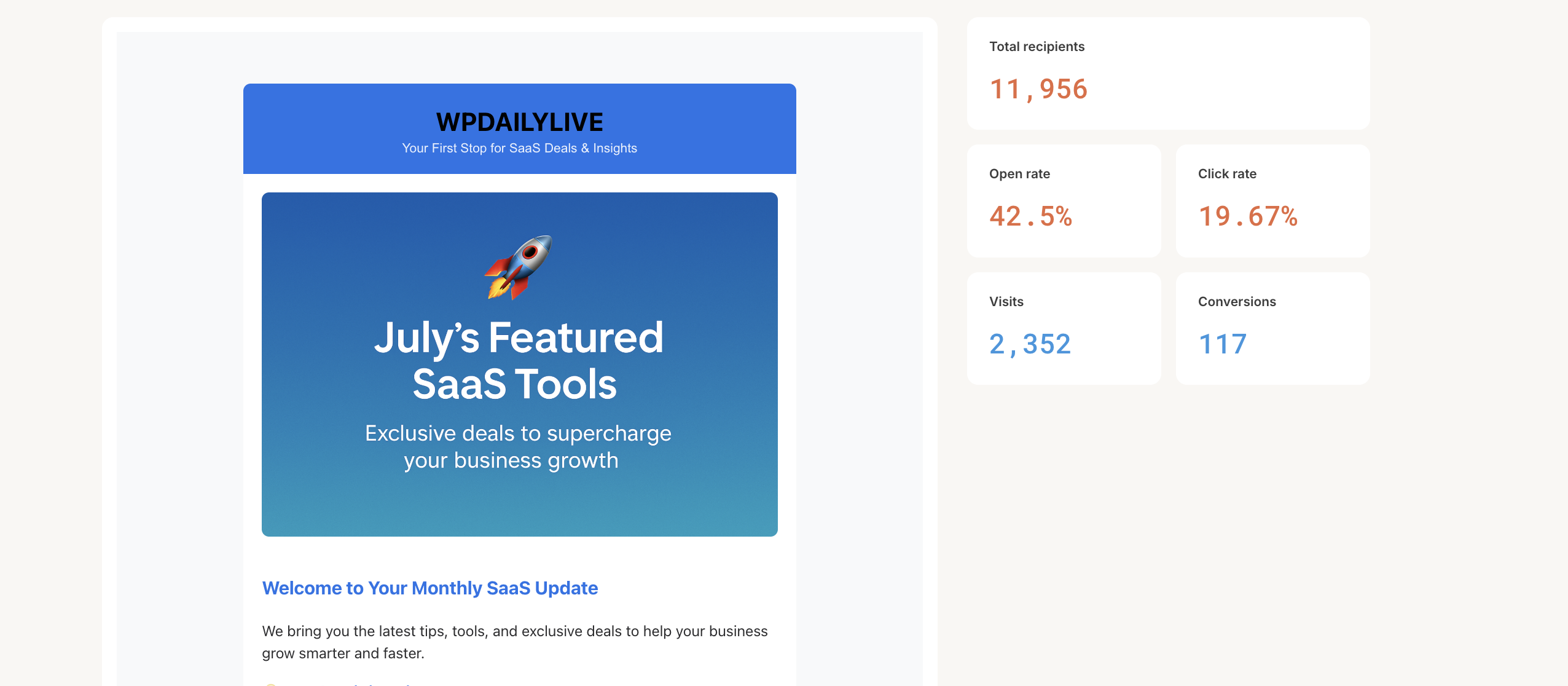Click the Visits stat card
The image size is (1568, 686).
1064,328
